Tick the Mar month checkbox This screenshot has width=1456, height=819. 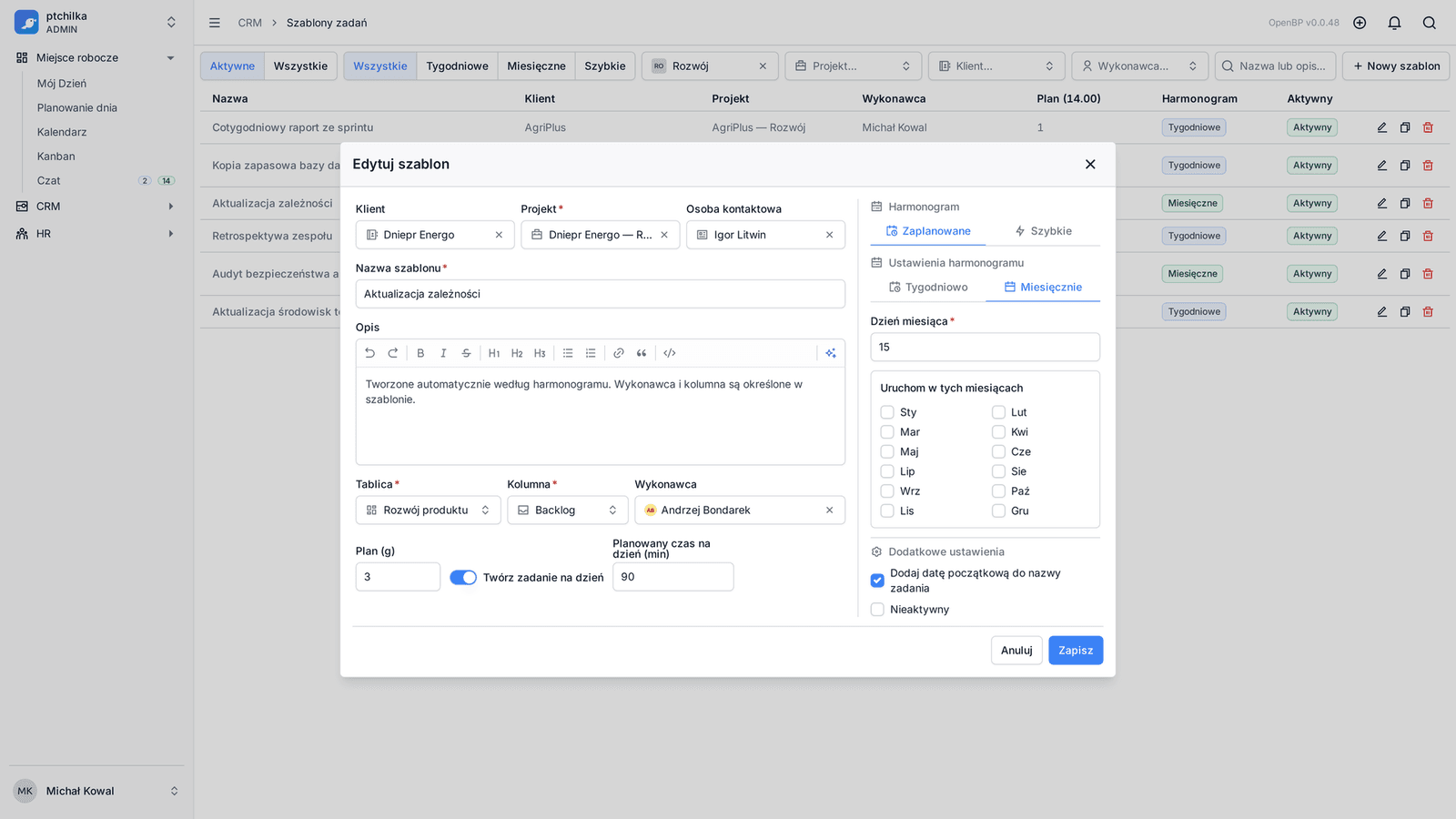pos(887,432)
